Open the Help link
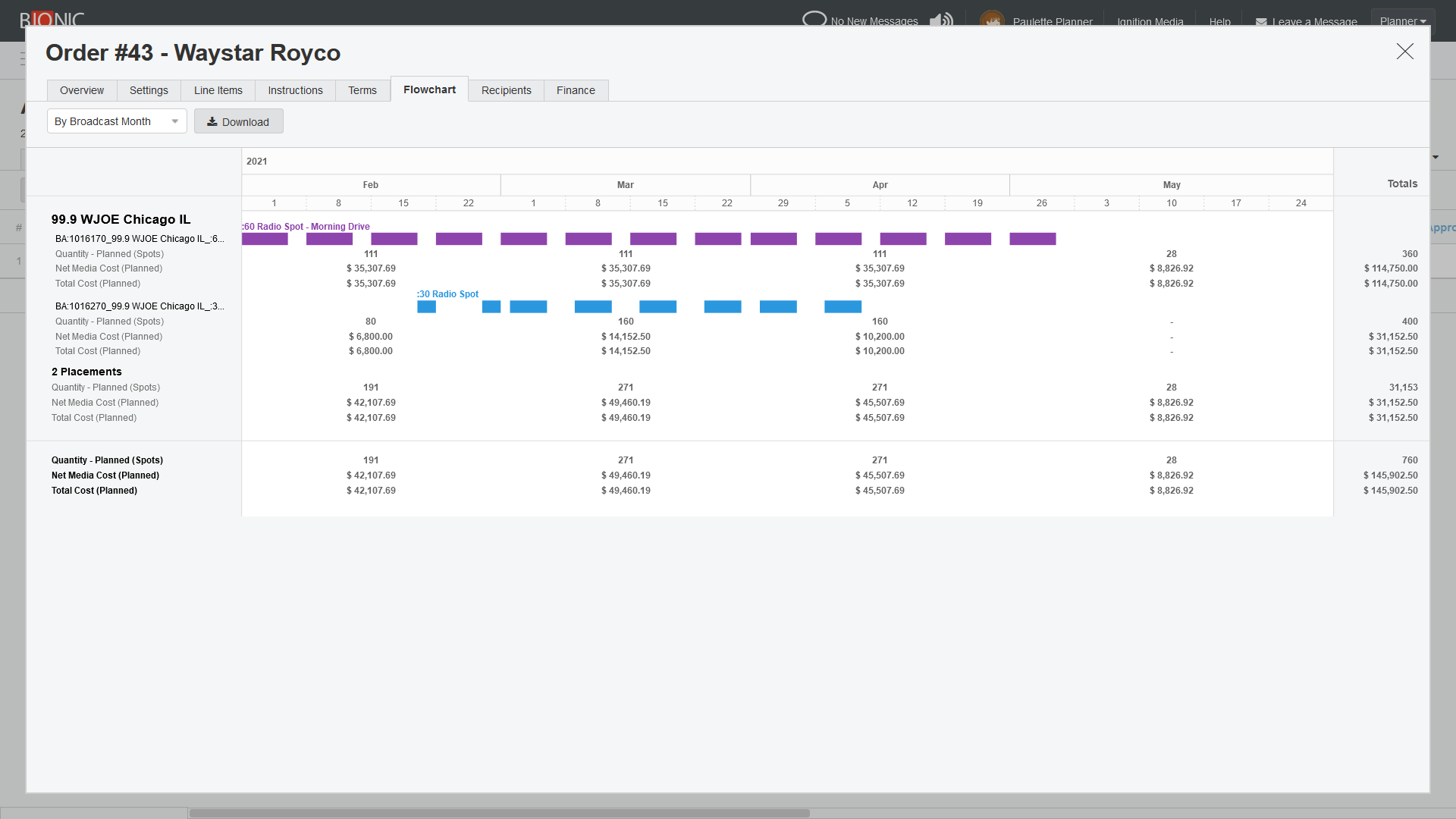The image size is (1456, 819). click(x=1219, y=21)
